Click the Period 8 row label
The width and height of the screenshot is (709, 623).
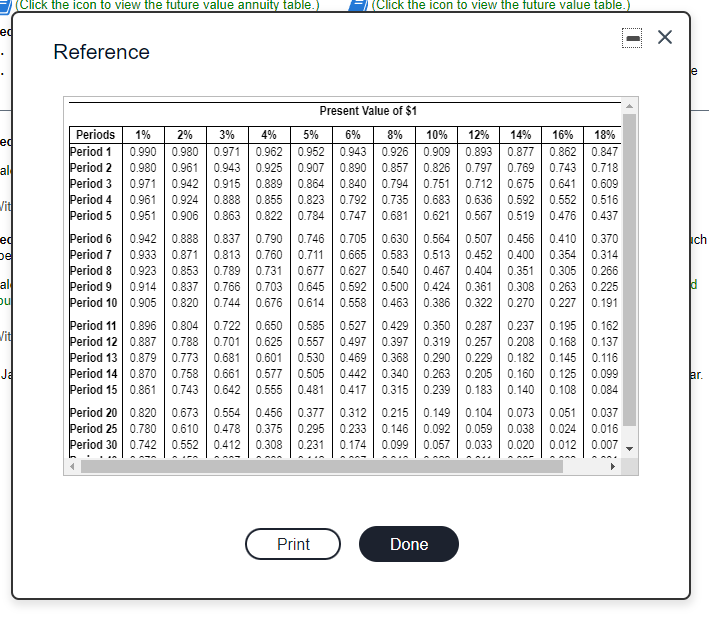(91, 270)
